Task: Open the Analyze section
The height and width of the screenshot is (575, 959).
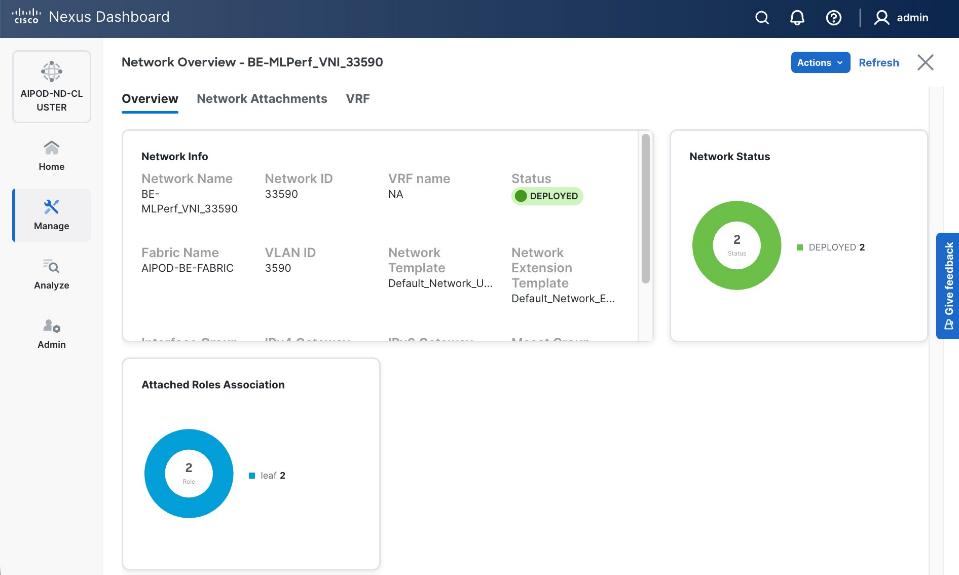Action: click(52, 273)
